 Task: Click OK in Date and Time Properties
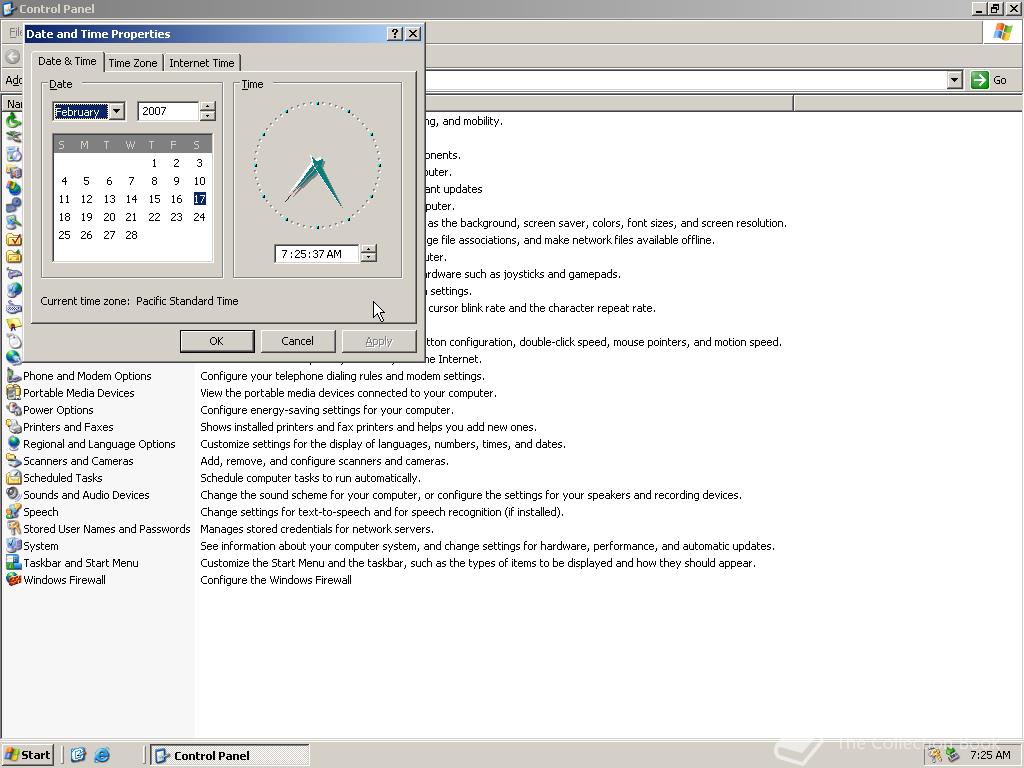tap(217, 341)
